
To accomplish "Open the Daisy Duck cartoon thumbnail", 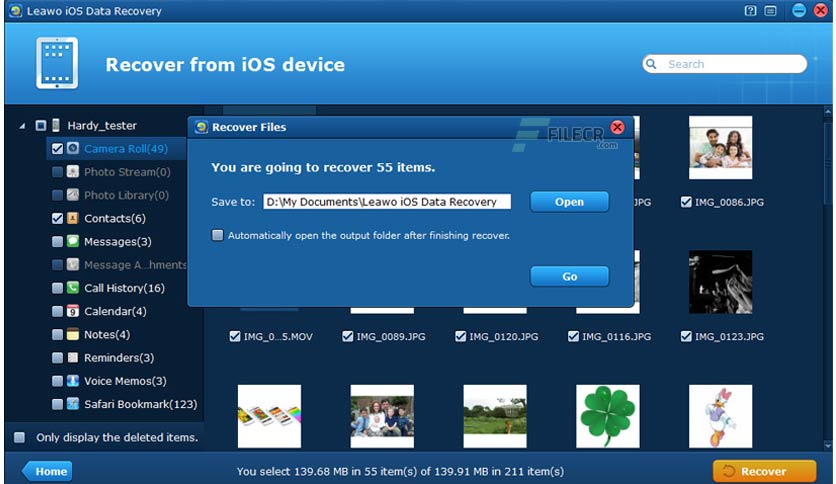I will [x=720, y=416].
